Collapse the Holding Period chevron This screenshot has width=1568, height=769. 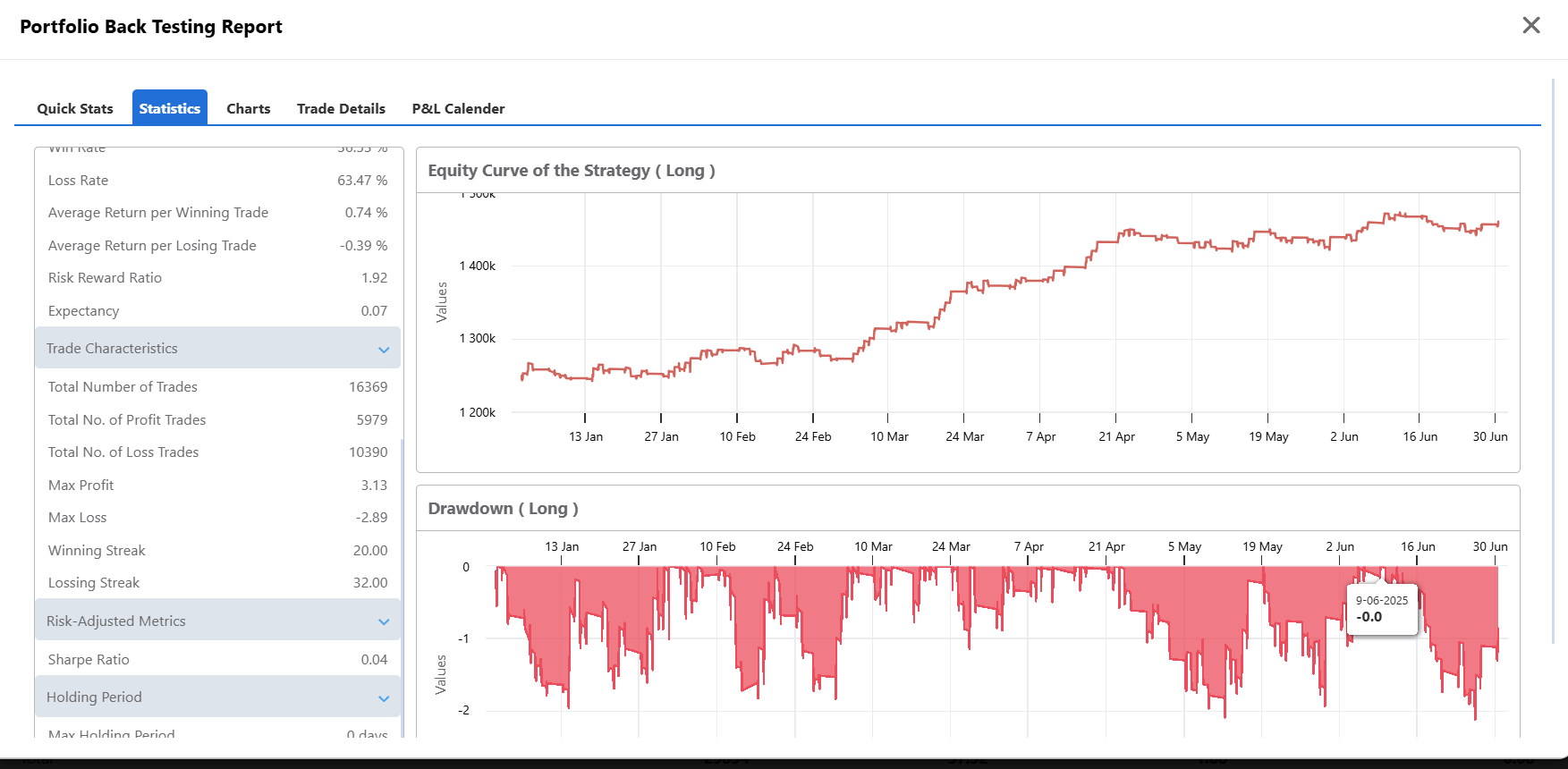[x=384, y=698]
